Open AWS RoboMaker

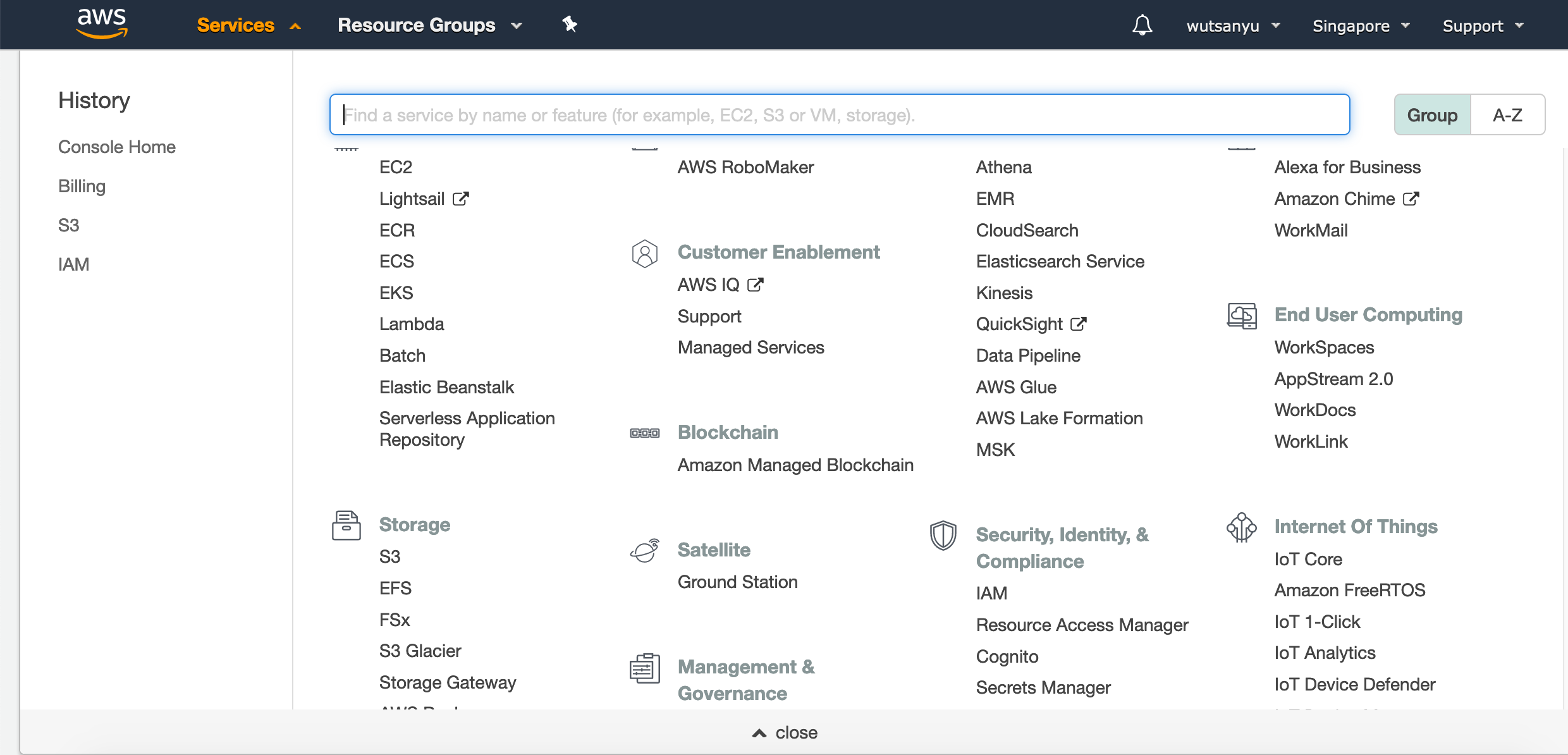pos(746,167)
